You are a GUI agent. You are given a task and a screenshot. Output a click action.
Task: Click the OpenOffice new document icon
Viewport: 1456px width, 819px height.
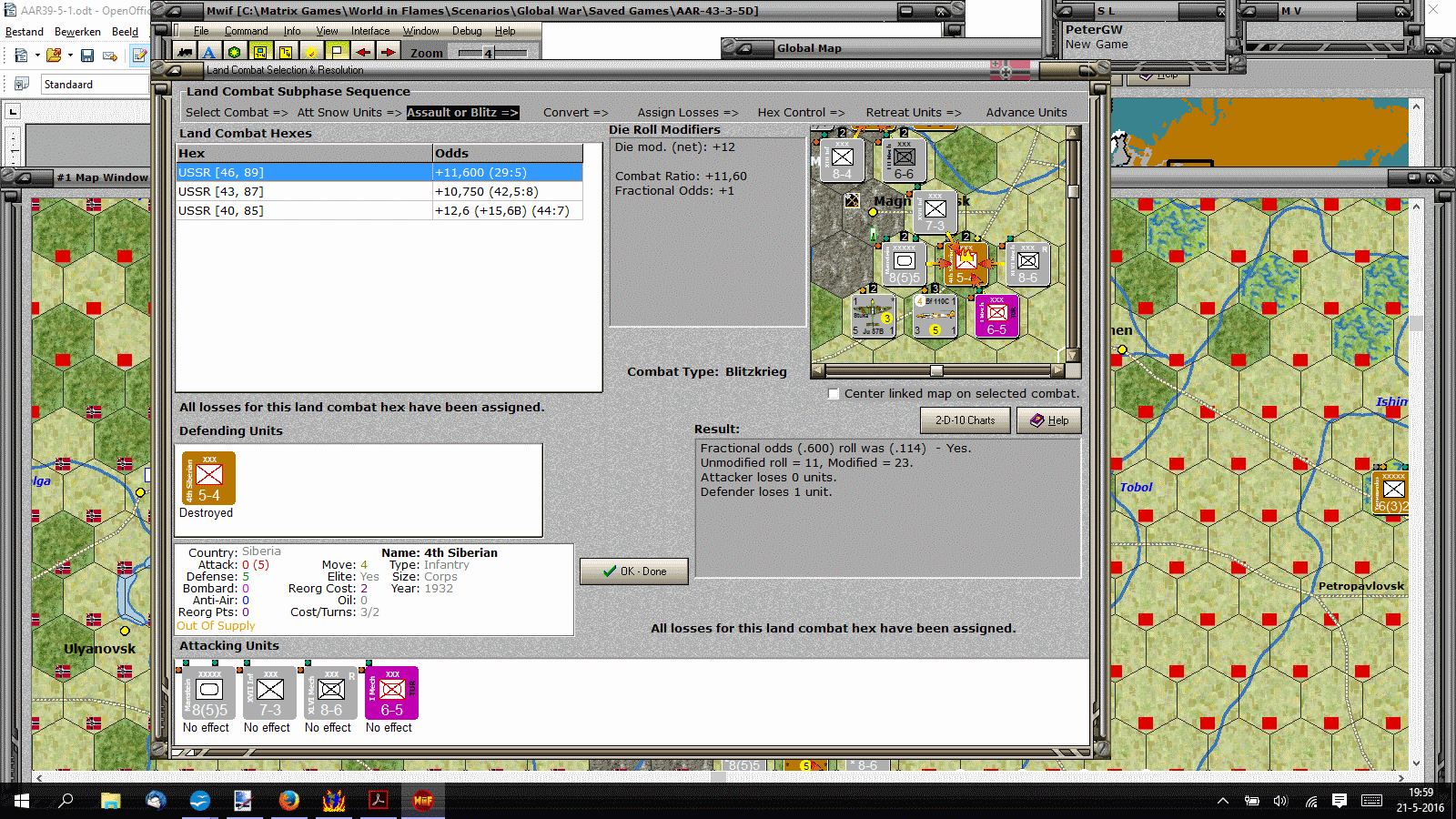click(x=21, y=56)
